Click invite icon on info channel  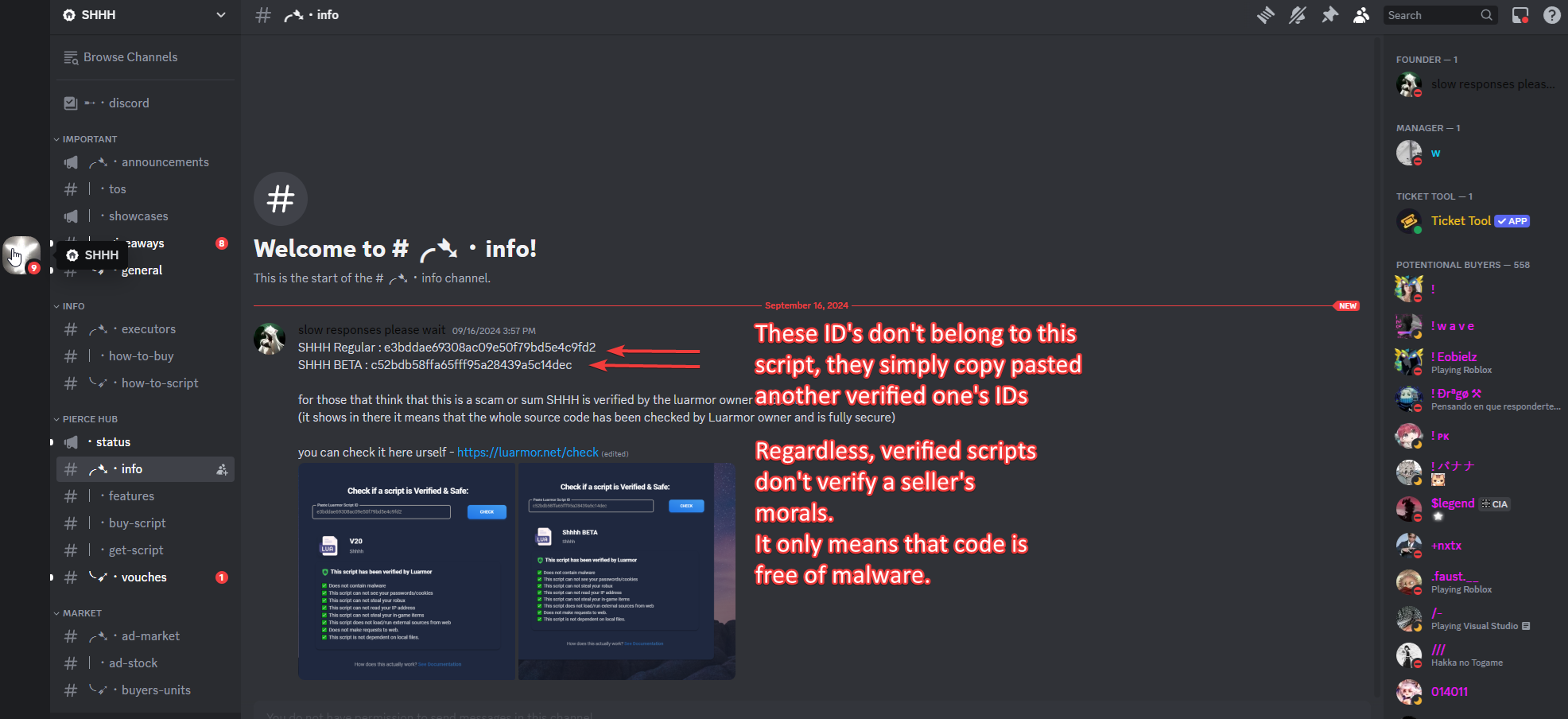tap(222, 470)
